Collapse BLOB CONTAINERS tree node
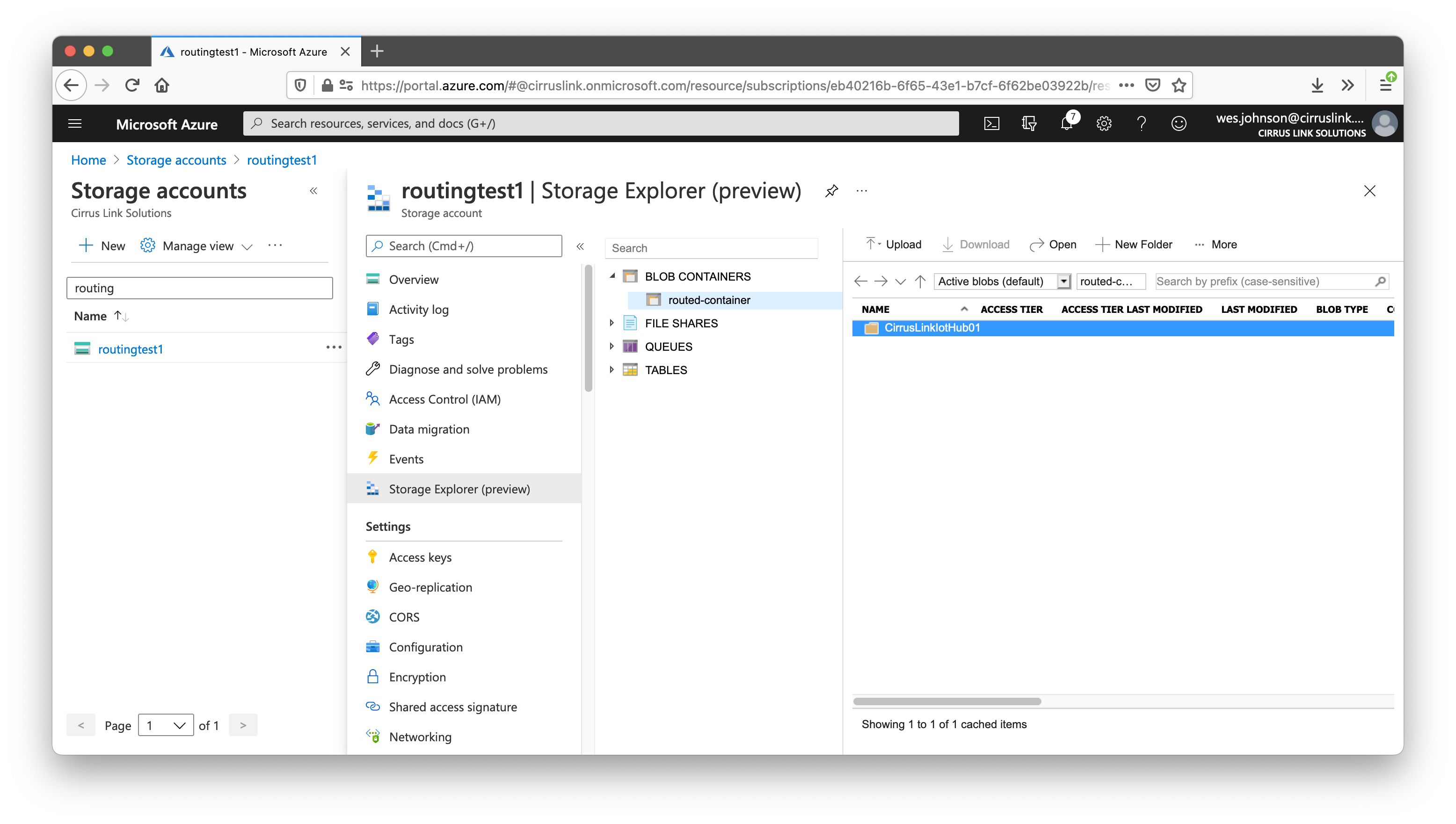Screen dimensions: 1456x824 point(612,276)
